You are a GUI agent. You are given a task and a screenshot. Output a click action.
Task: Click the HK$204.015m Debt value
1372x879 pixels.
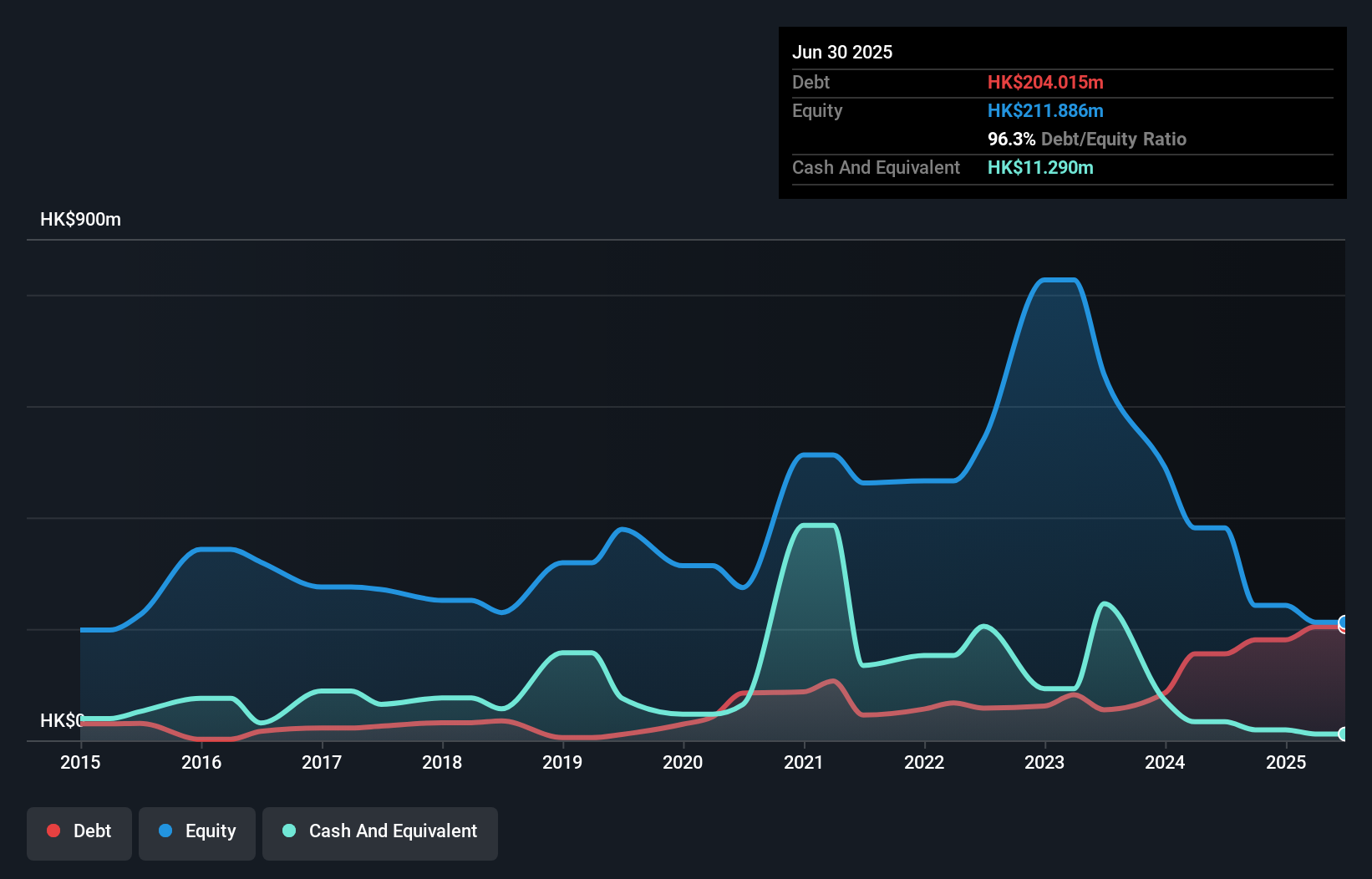[x=1046, y=82]
